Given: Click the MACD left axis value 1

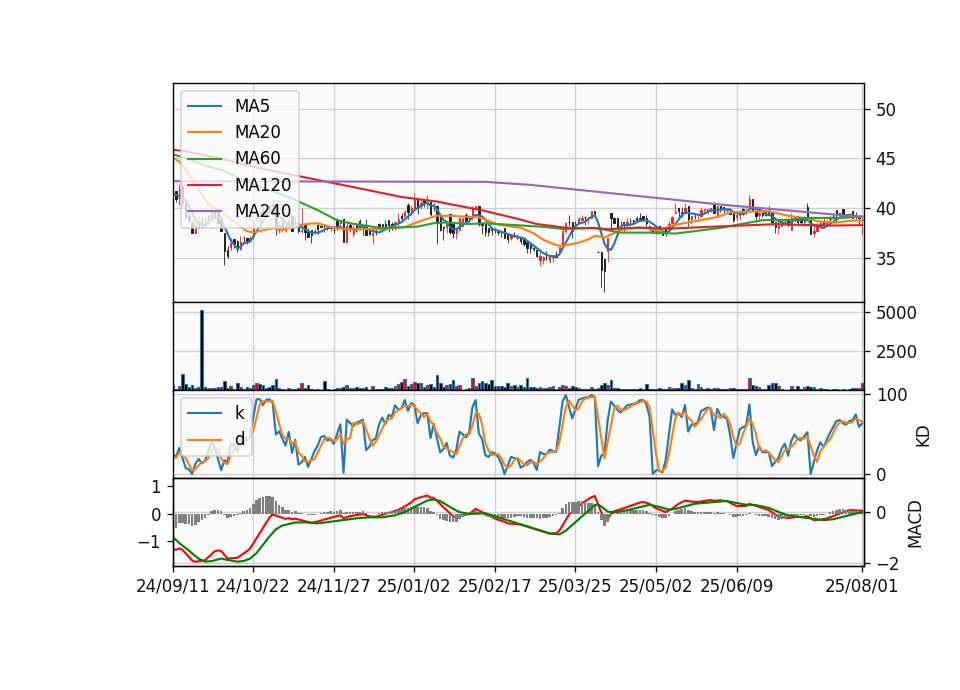Looking at the screenshot, I should click(156, 487).
